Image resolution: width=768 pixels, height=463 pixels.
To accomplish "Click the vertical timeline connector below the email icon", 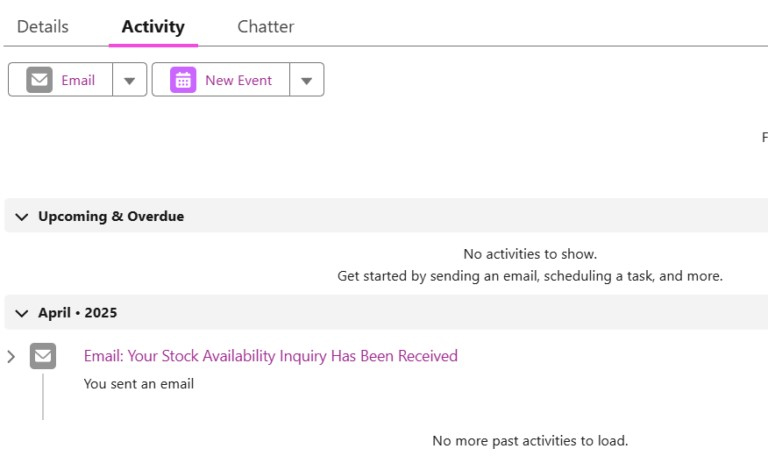I will coord(43,396).
